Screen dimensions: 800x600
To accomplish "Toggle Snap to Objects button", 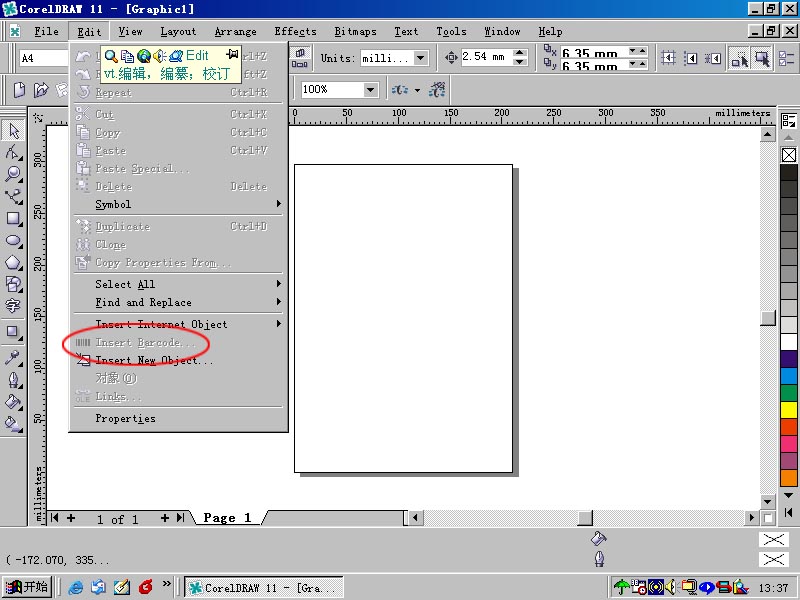I will (712, 58).
